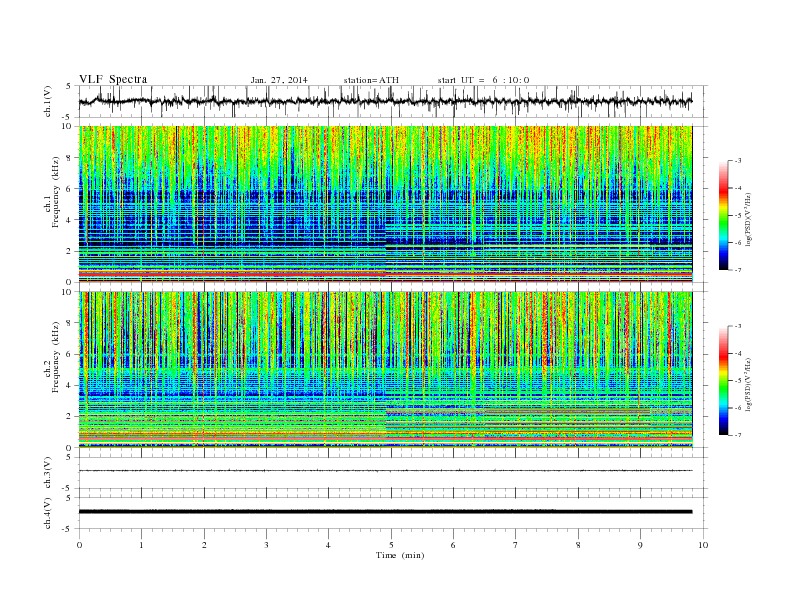Click the "ch.1(V)" waveform axis label
Image resolution: width=792 pixels, height=612 pixels.
point(48,102)
